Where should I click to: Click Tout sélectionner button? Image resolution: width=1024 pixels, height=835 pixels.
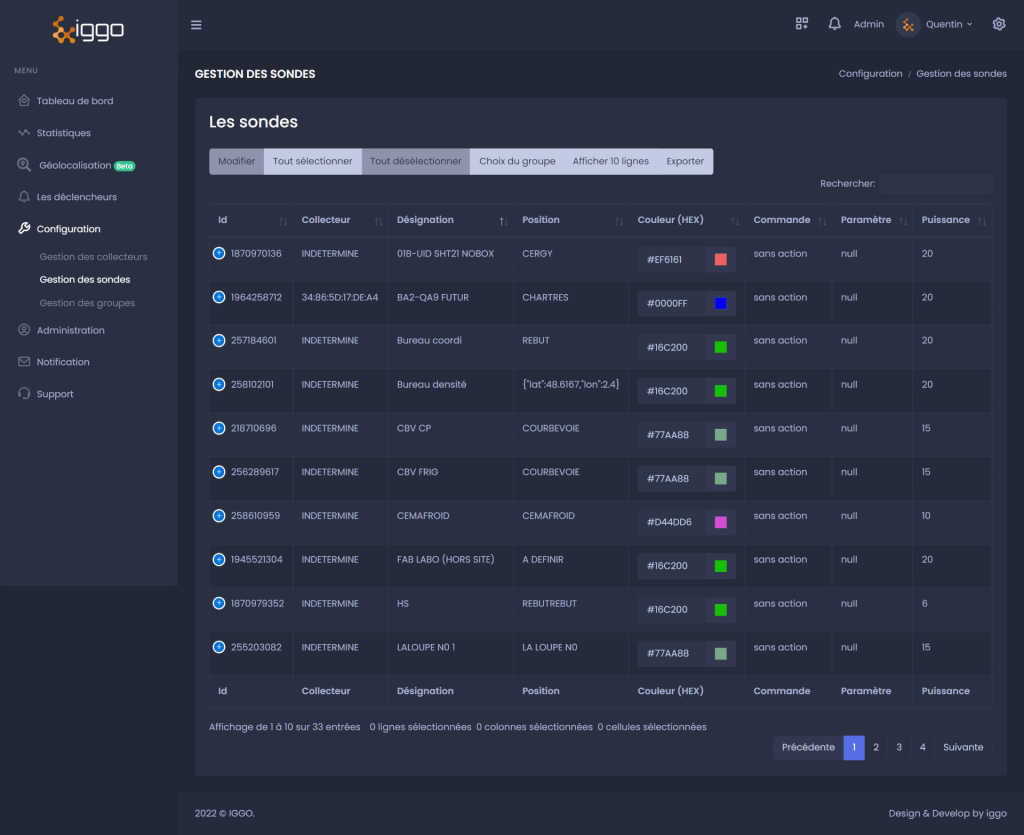pyautogui.click(x=312, y=161)
